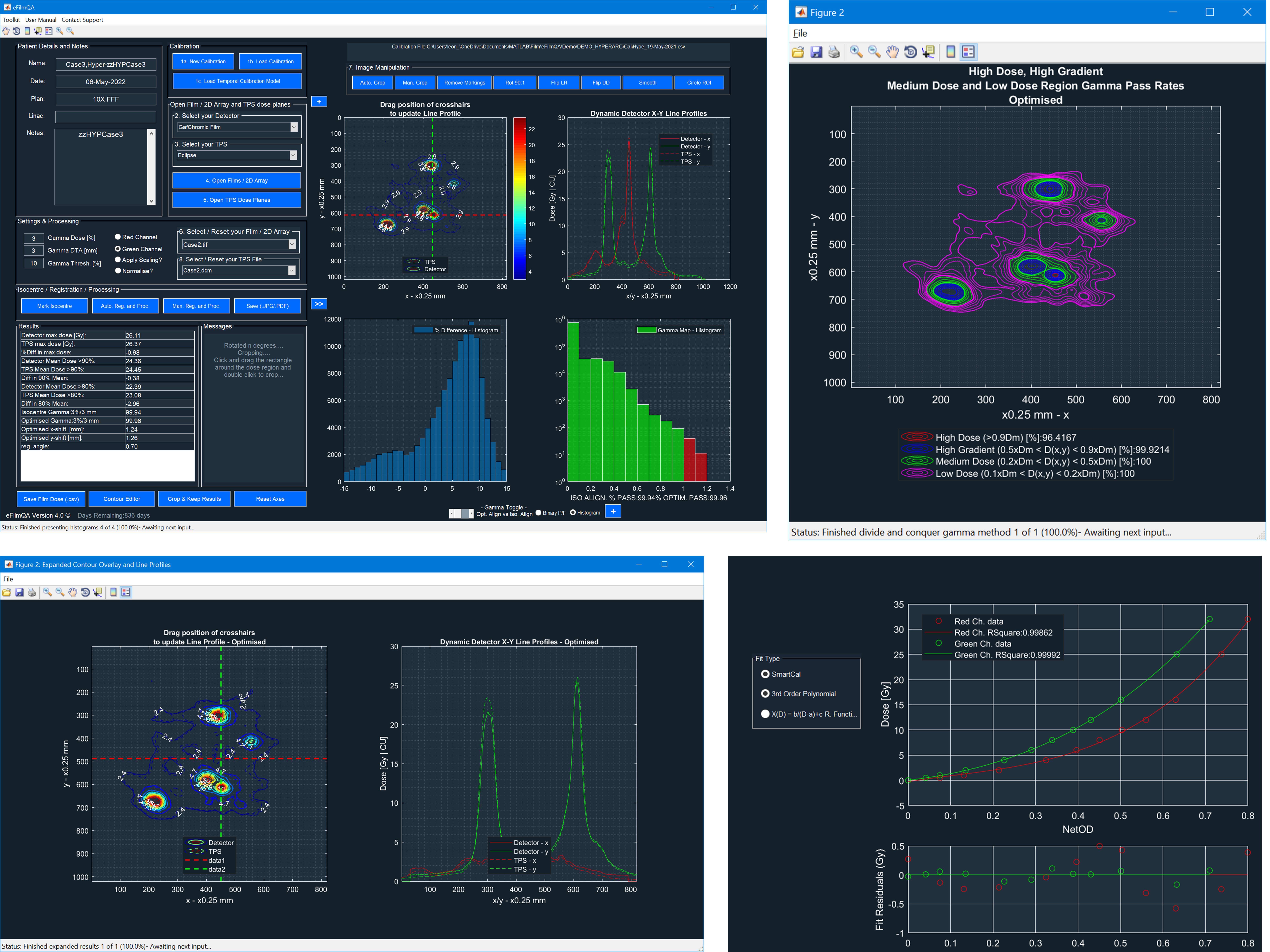Click open folder icon in Expanded Contour window

click(6, 592)
